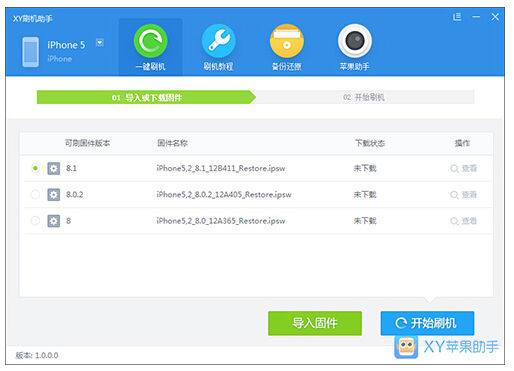
Task: Click the 未下载 status of 8.1 row
Action: [365, 168]
